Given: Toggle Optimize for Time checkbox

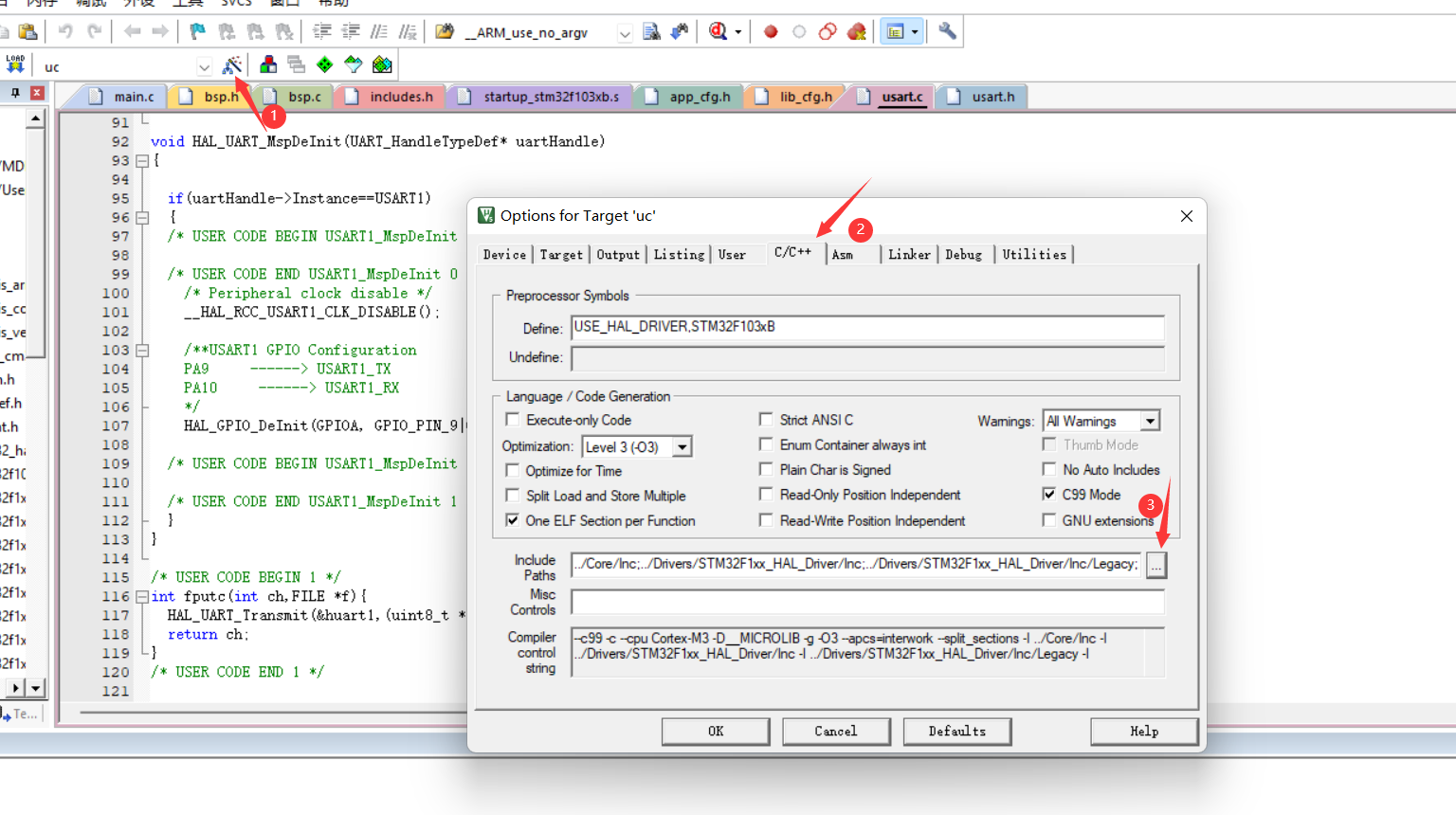Looking at the screenshot, I should point(513,470).
